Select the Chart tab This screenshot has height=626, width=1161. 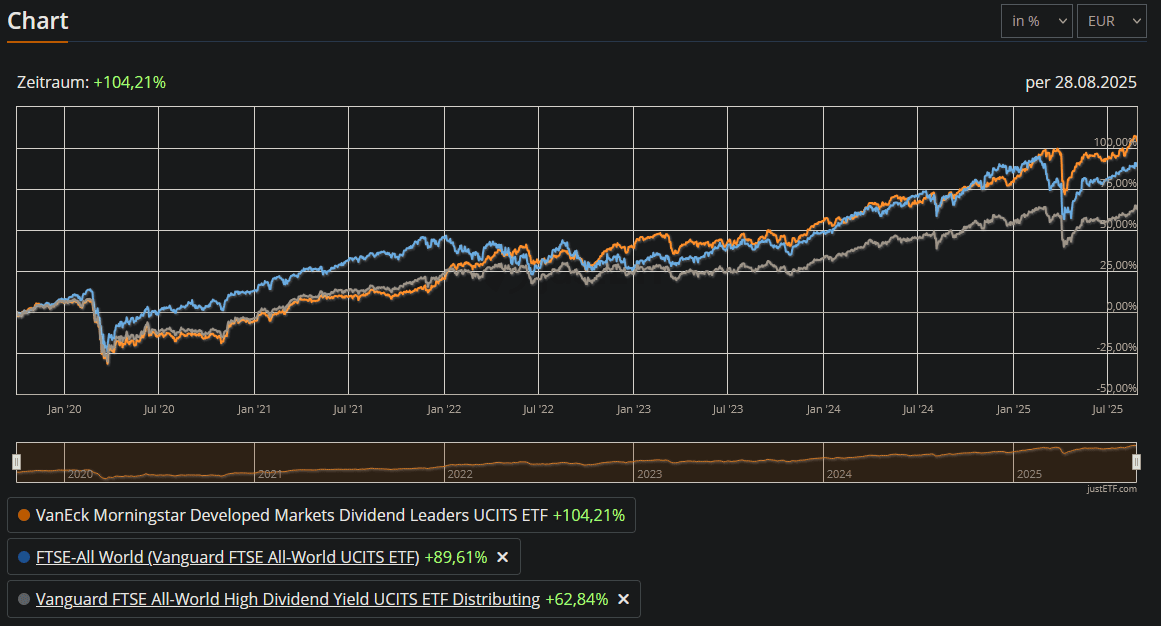[38, 21]
